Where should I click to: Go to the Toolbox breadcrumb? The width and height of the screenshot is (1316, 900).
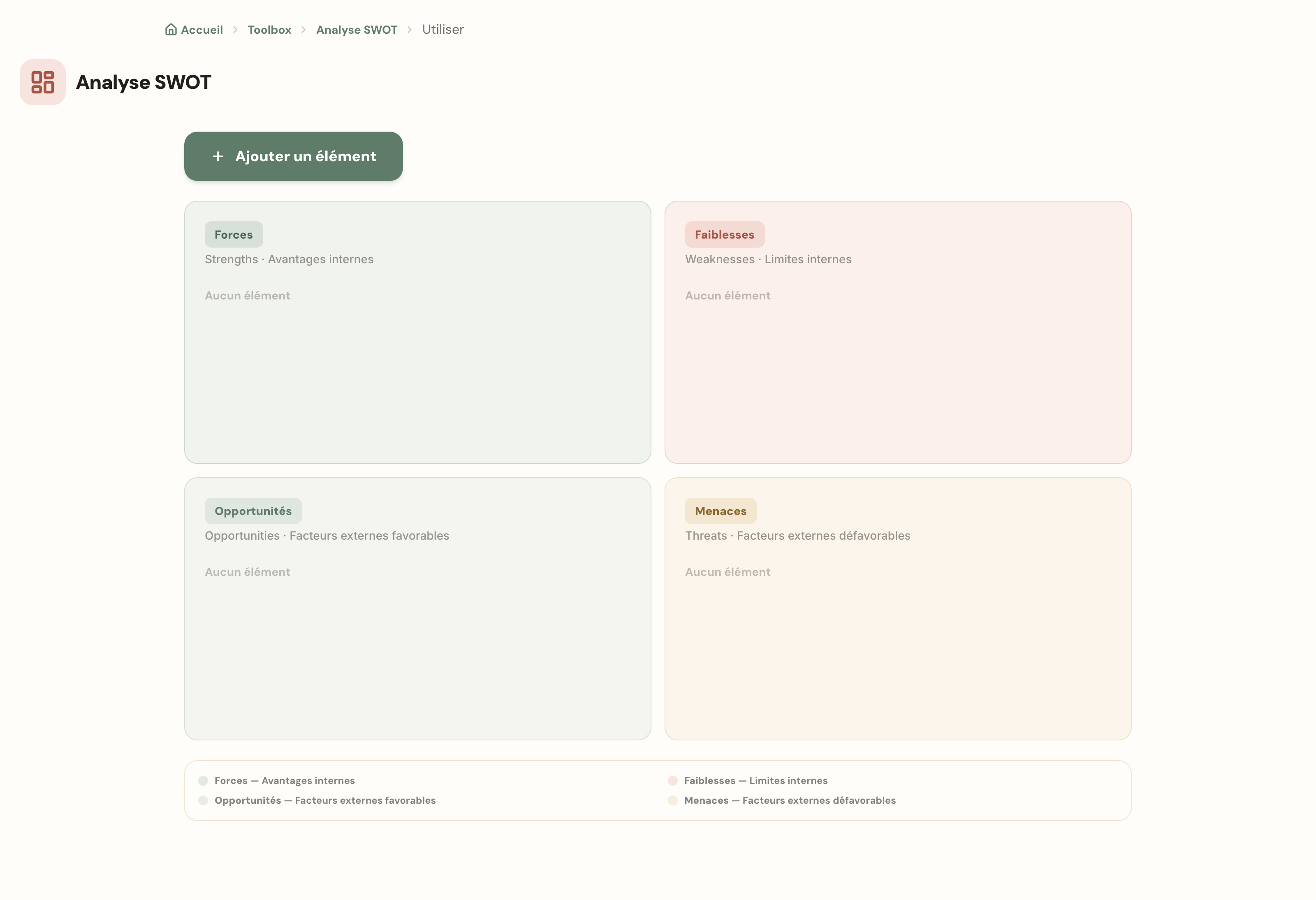coord(269,30)
